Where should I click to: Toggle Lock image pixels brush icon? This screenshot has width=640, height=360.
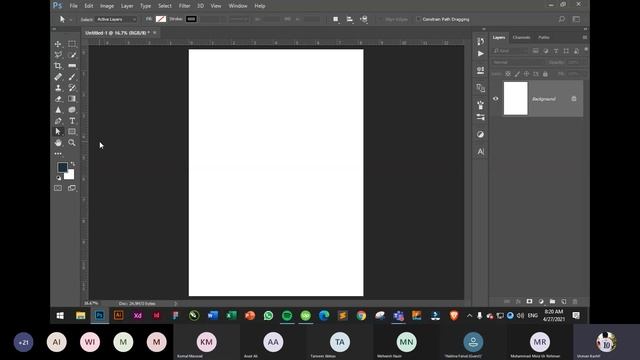click(x=517, y=74)
